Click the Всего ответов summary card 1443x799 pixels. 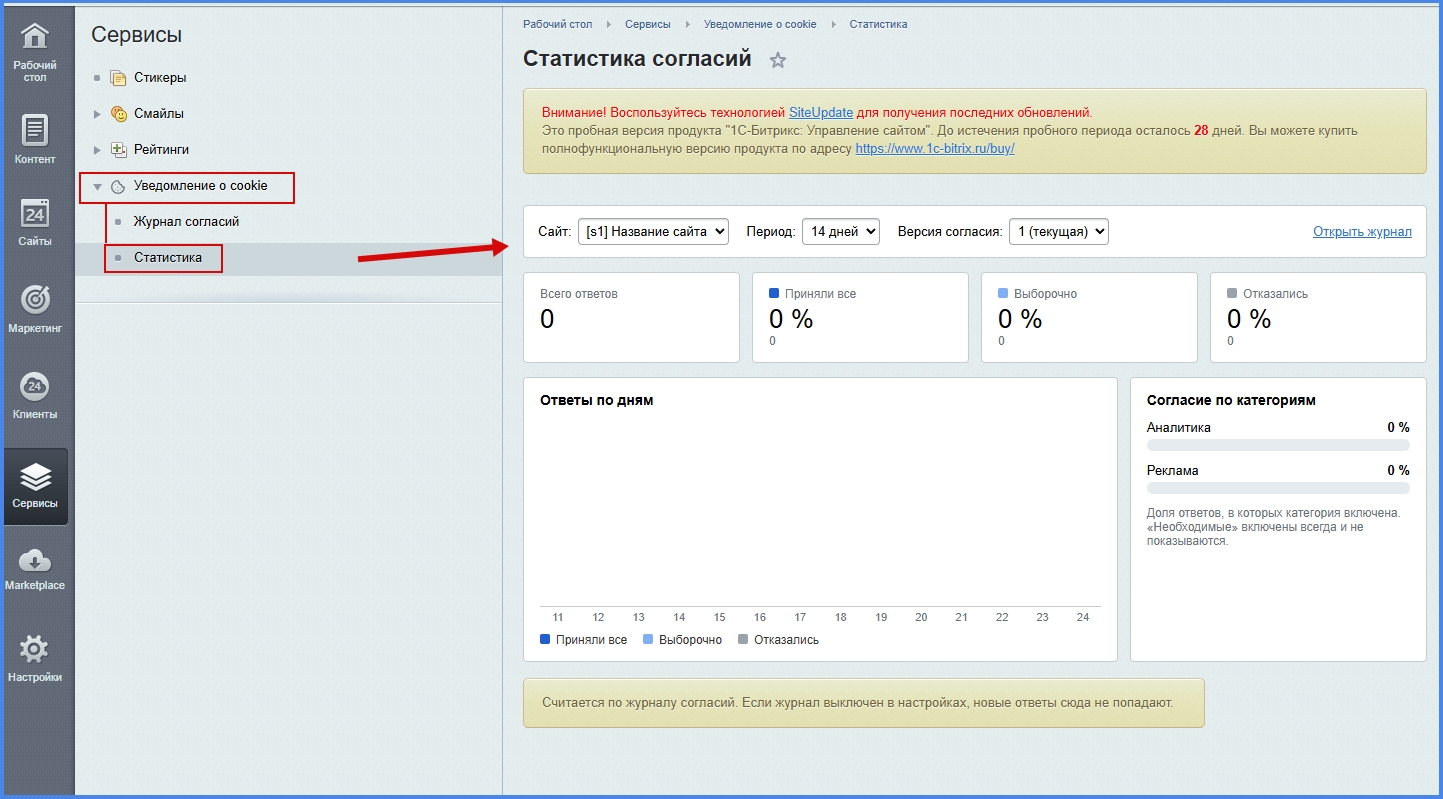631,317
